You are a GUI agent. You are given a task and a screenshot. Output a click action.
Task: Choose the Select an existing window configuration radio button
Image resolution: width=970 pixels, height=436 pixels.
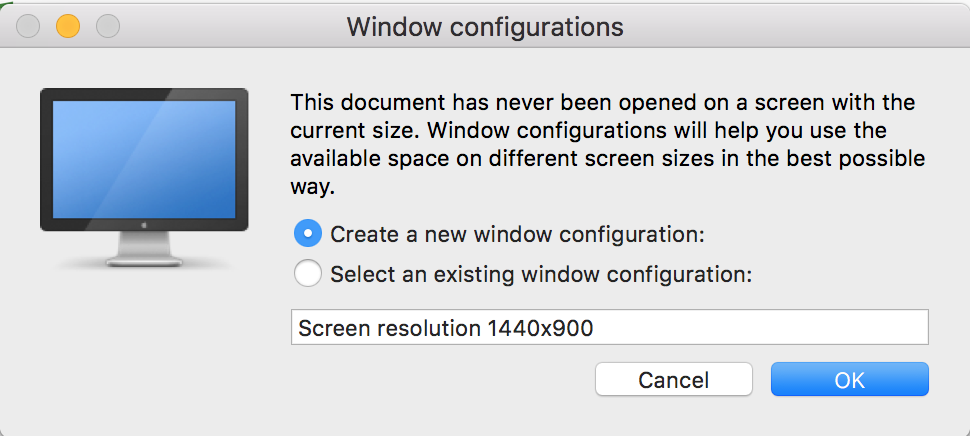click(x=308, y=273)
